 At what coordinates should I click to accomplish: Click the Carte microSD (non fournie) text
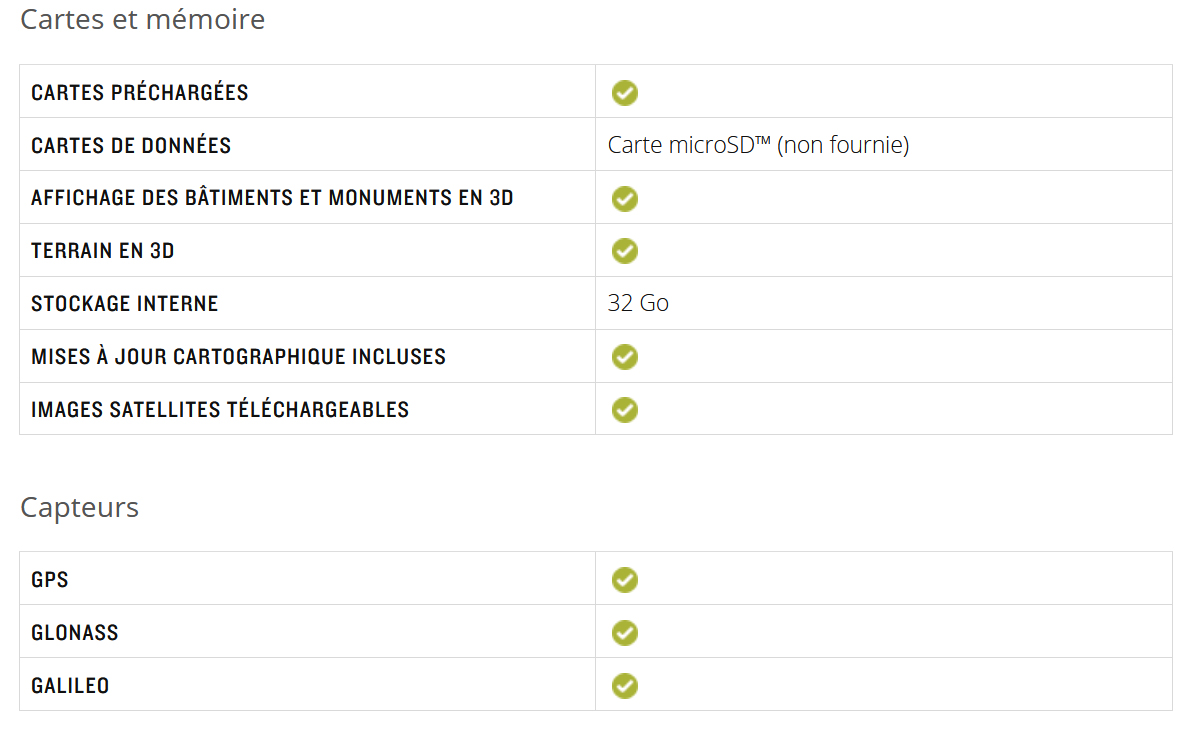coord(758,144)
